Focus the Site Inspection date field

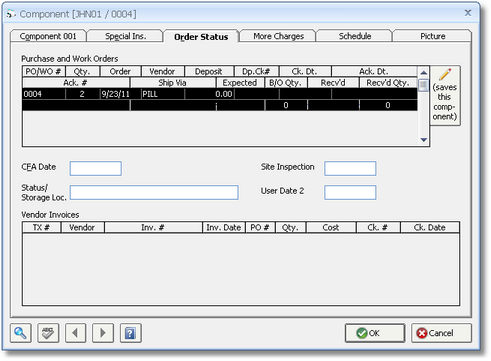350,168
